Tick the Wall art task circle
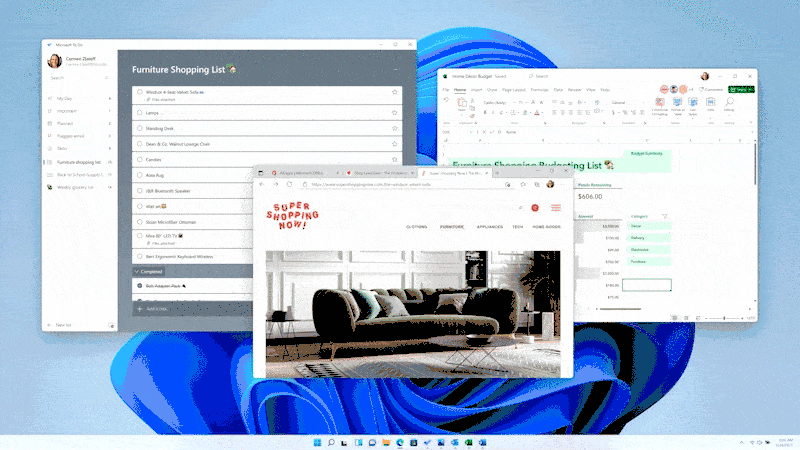Viewport: 800px width, 450px height. (140, 206)
